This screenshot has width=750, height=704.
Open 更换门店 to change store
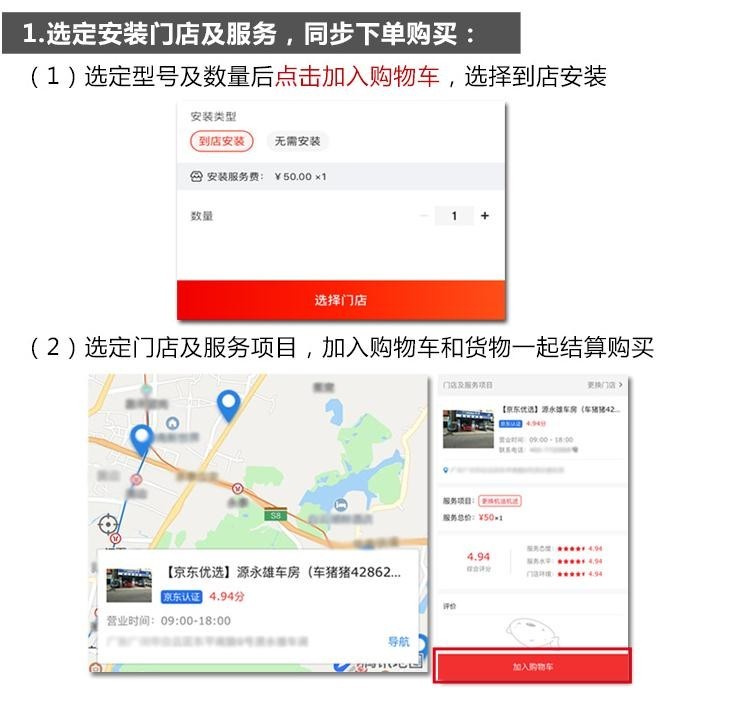pyautogui.click(x=605, y=385)
